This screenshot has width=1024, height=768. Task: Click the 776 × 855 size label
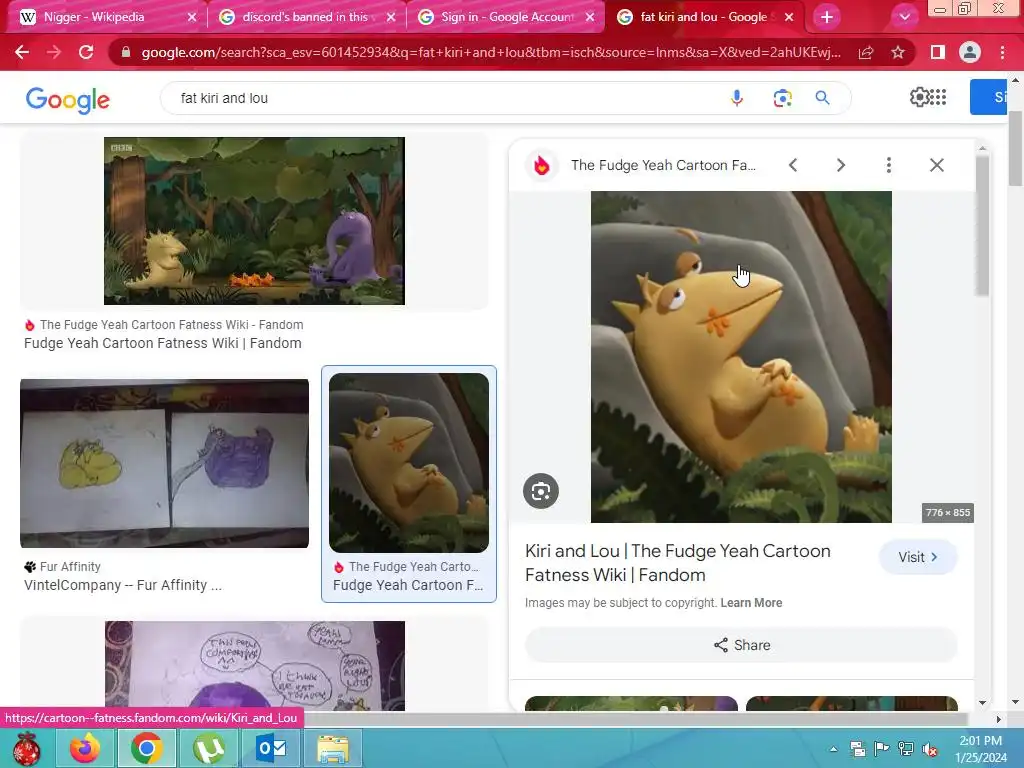[948, 513]
